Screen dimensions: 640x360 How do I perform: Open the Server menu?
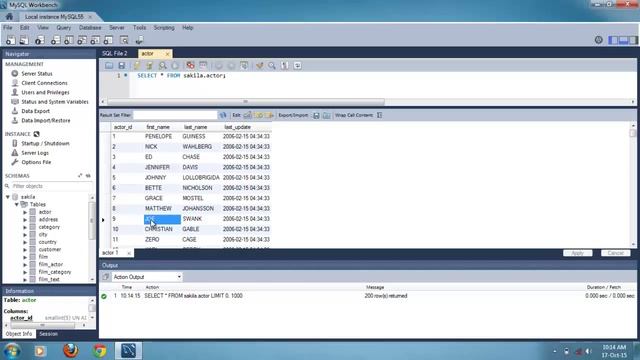tap(117, 28)
